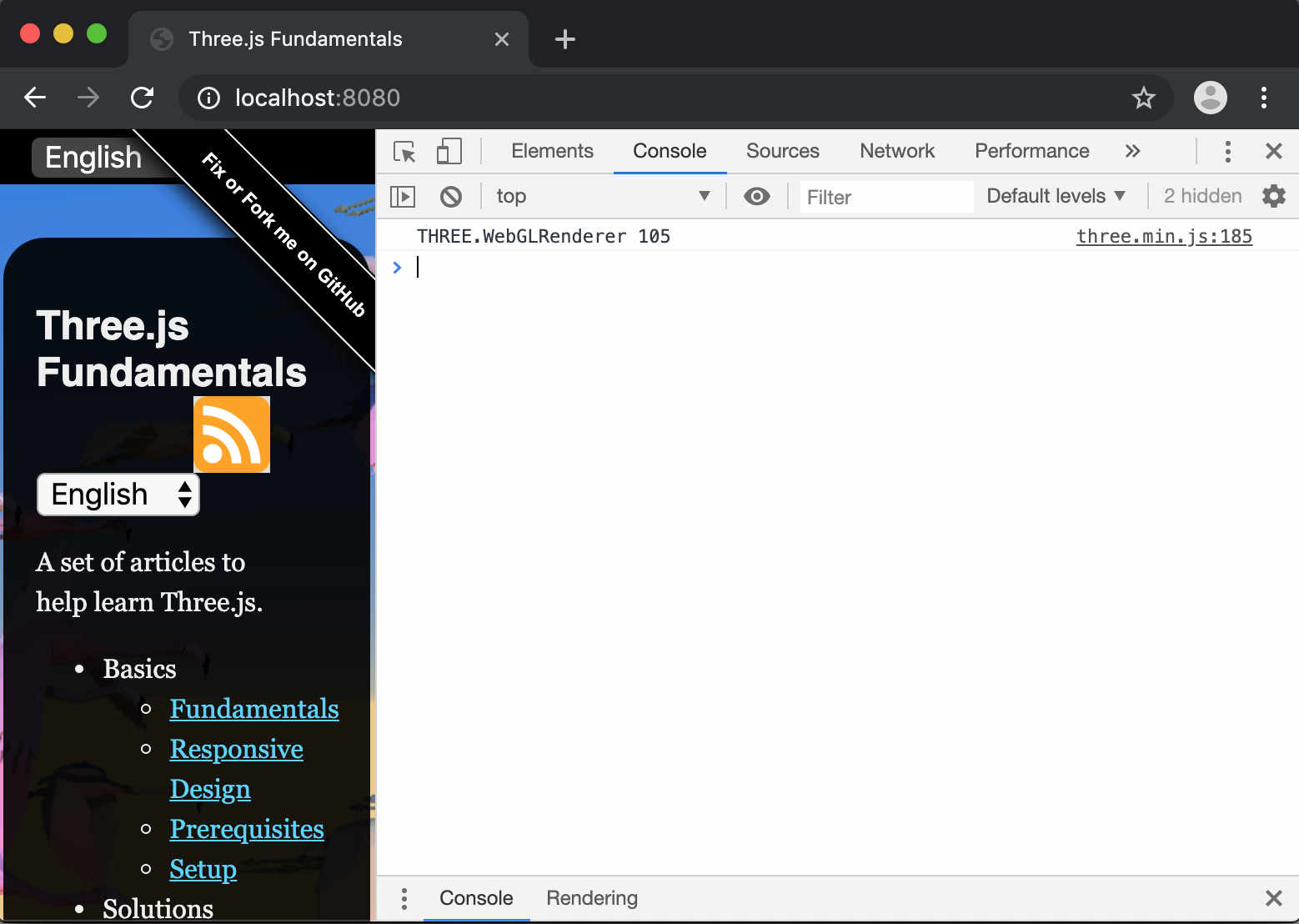1299x924 pixels.
Task: Activate the inspect element picker icon
Action: 404,152
